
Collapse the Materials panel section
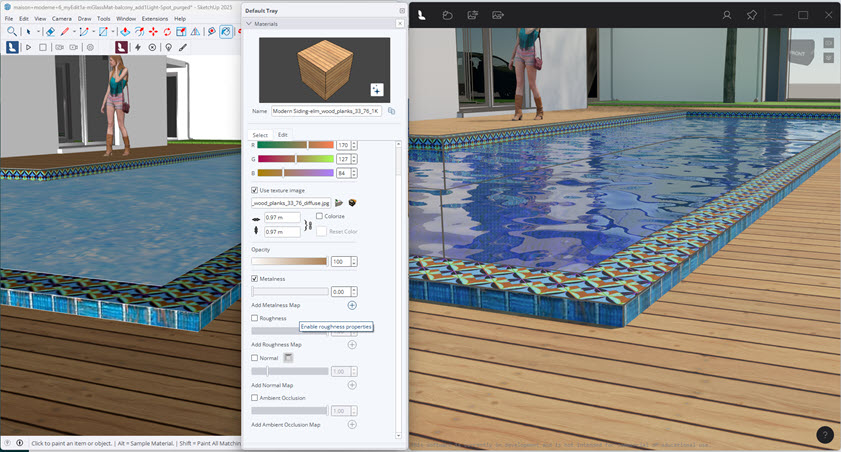click(x=250, y=24)
